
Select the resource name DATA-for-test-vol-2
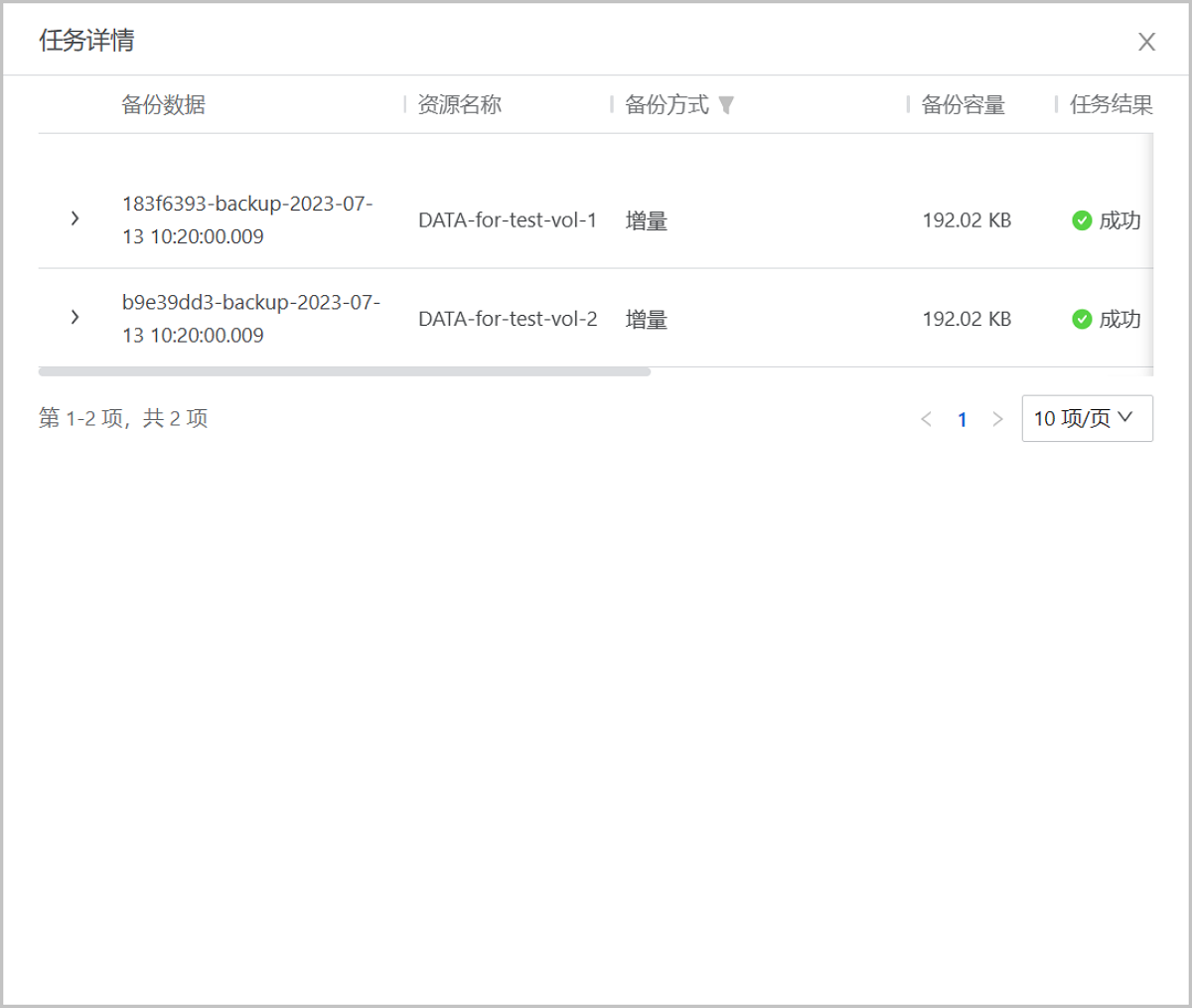508,320
